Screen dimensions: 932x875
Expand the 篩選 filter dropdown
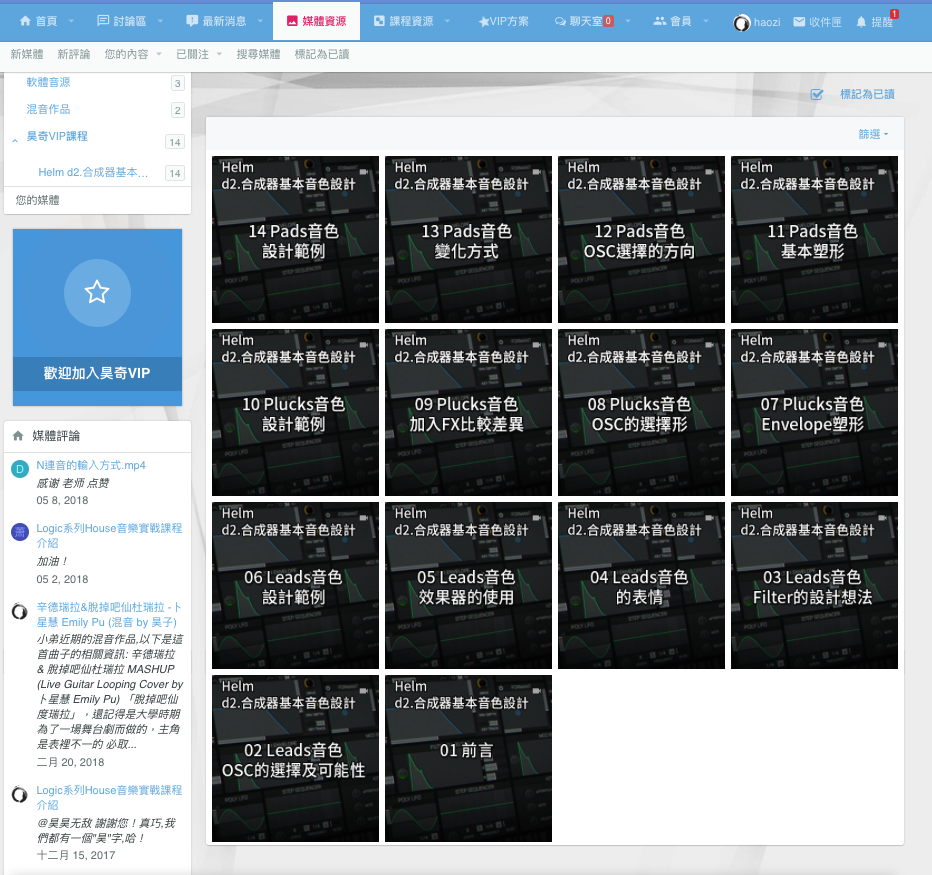[x=872, y=134]
